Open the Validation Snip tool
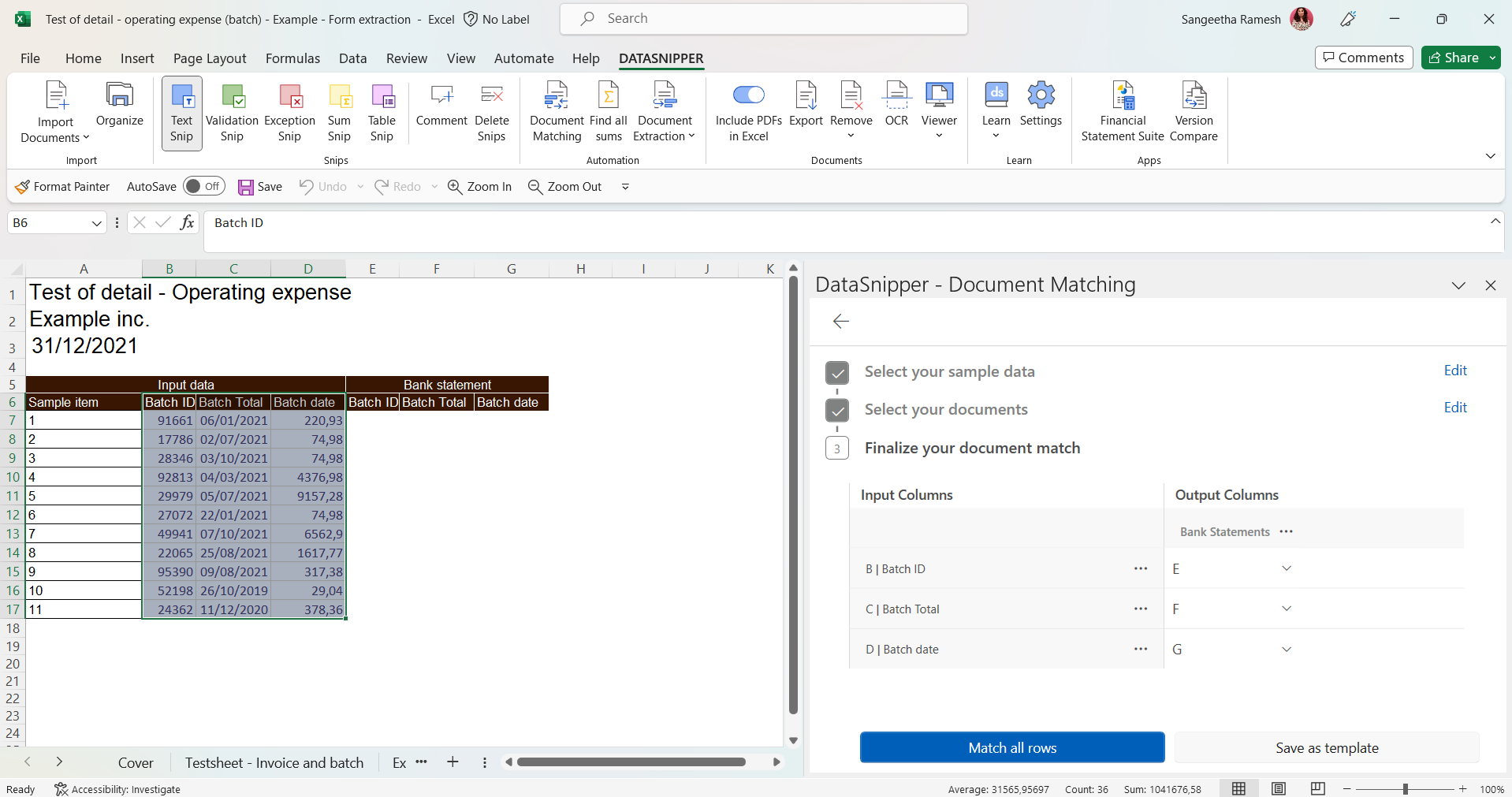The height and width of the screenshot is (797, 1512). (x=231, y=113)
